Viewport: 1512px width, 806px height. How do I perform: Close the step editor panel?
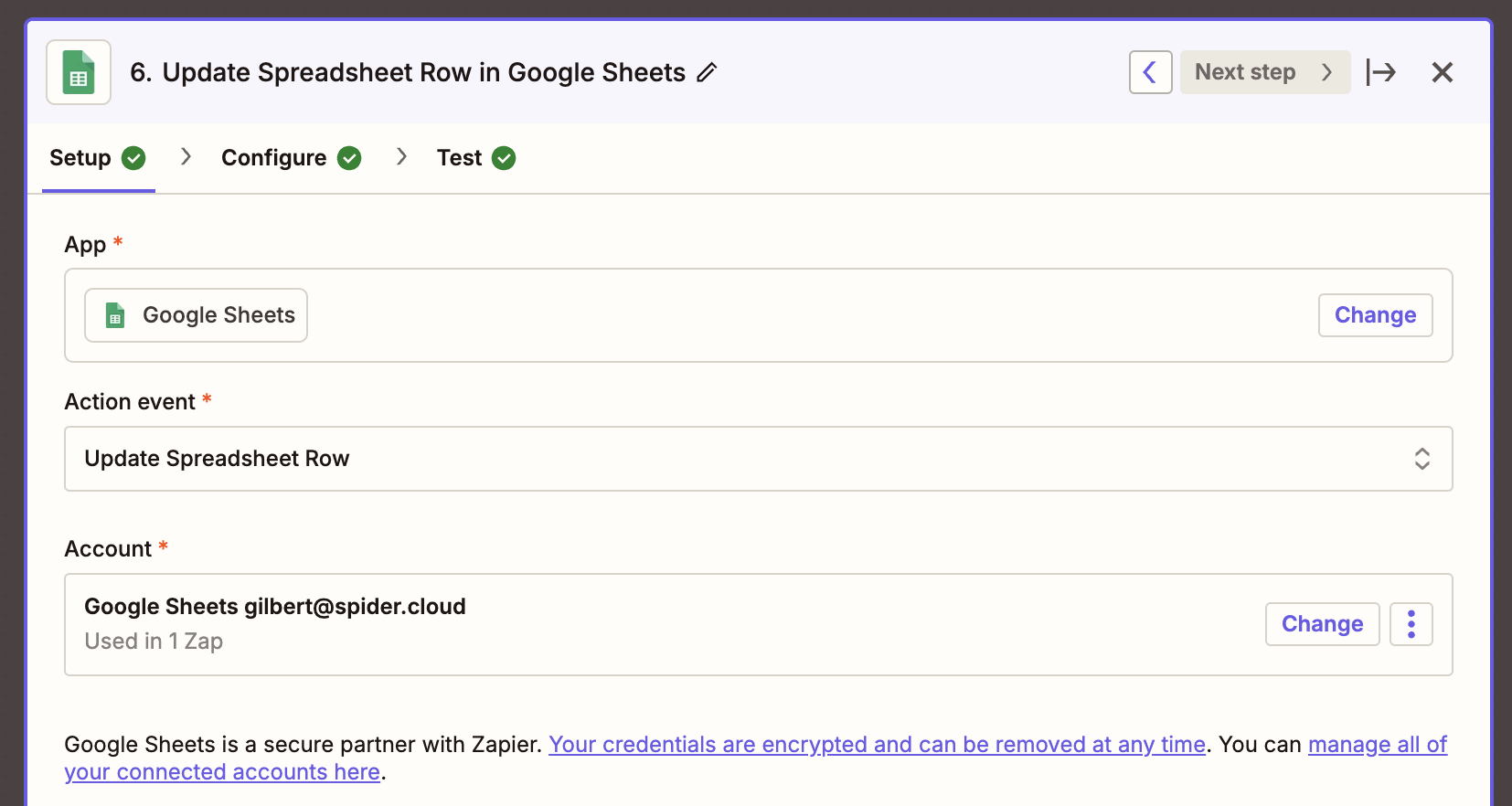click(1442, 72)
